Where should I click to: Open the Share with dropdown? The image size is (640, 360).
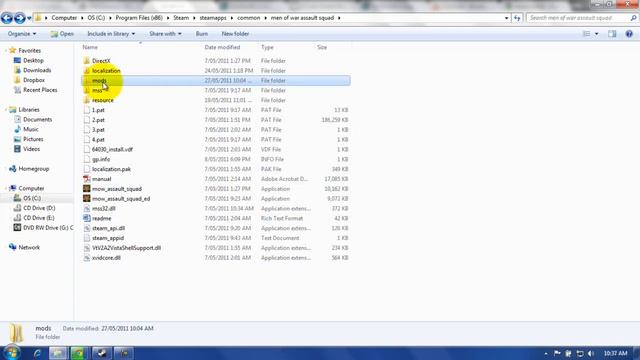pos(165,34)
